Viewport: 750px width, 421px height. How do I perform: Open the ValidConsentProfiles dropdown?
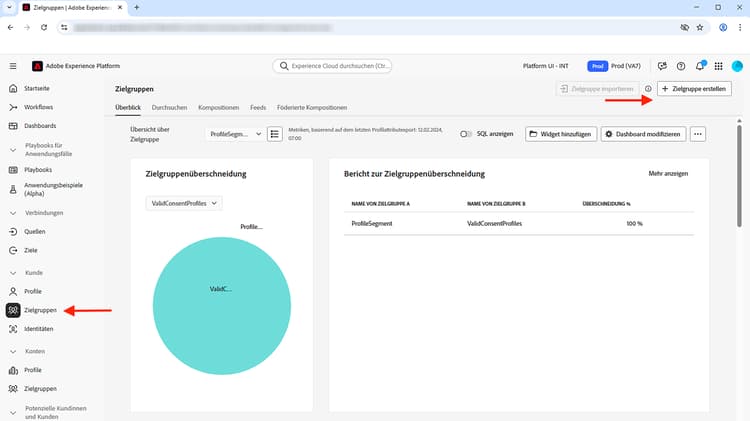pos(184,203)
